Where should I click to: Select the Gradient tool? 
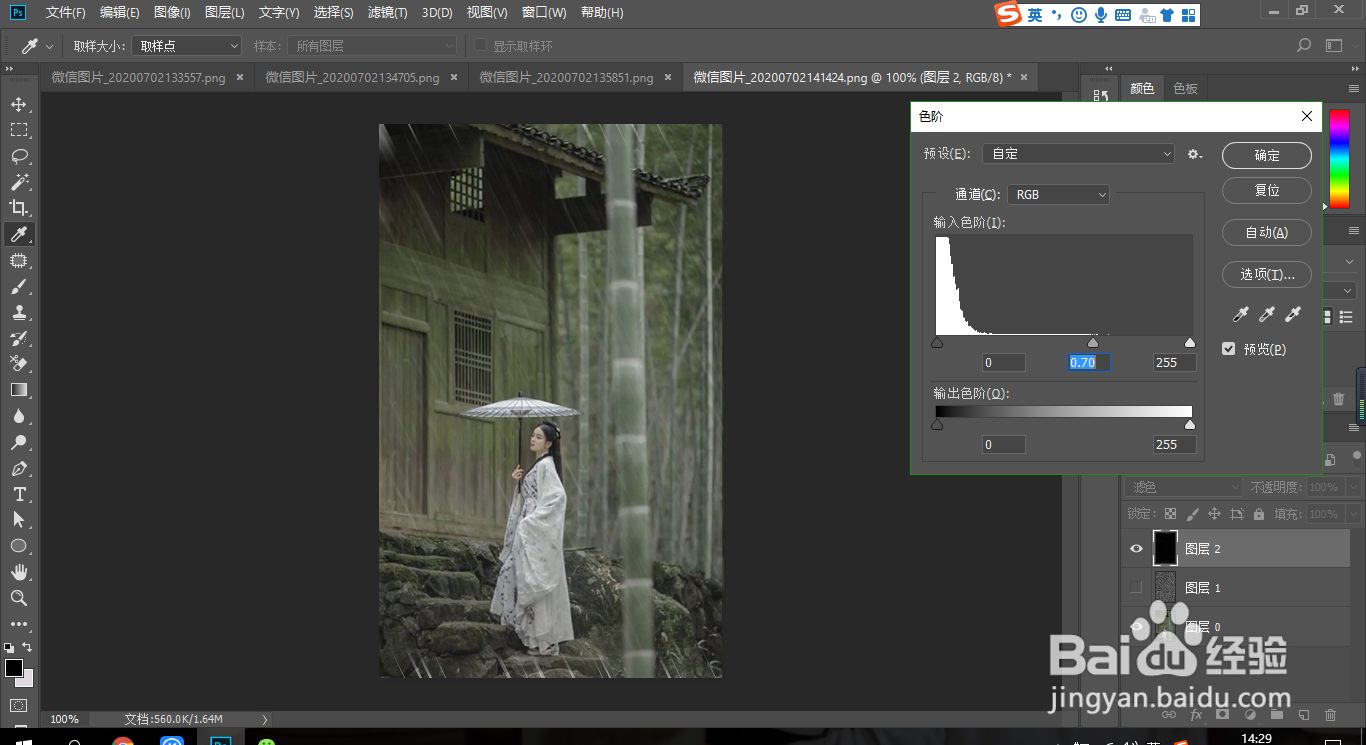point(18,390)
